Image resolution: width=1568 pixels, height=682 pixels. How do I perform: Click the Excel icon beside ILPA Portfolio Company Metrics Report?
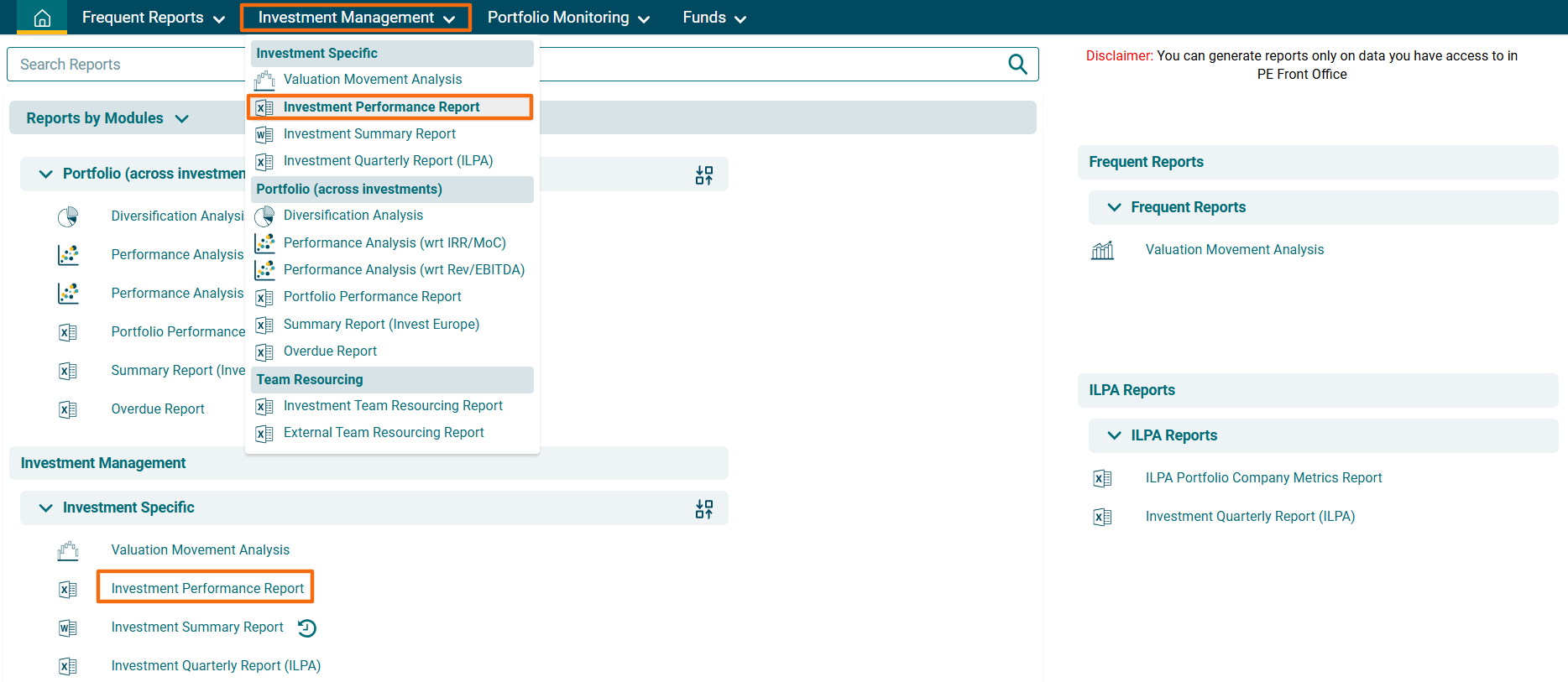(x=1102, y=478)
